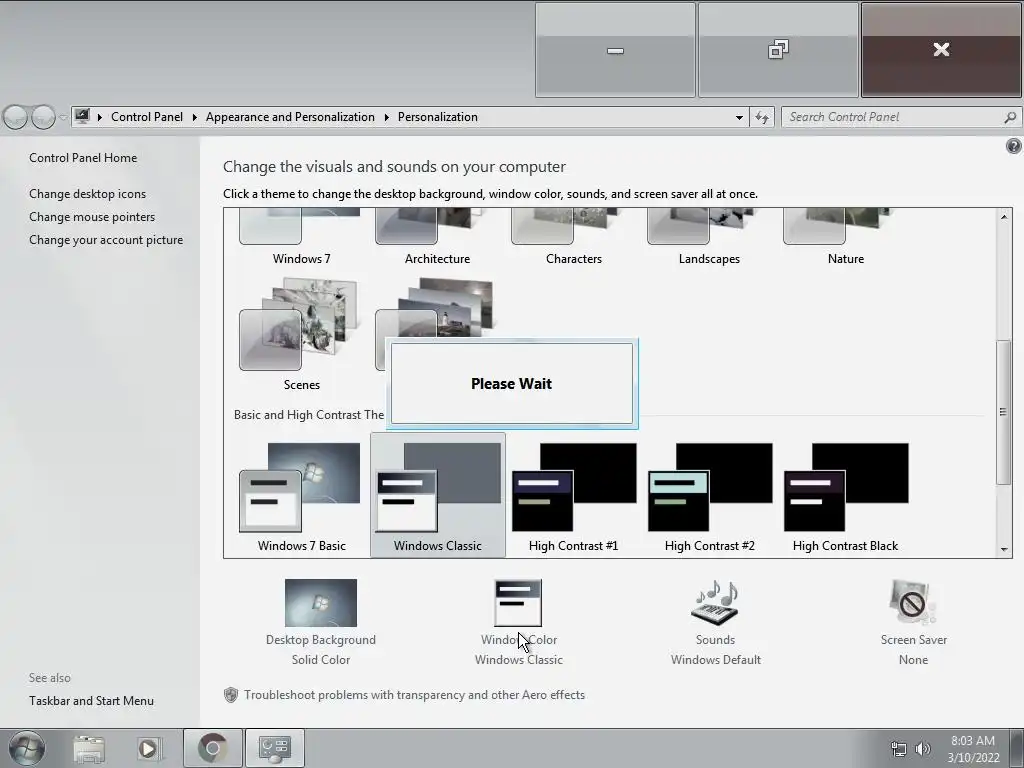Restore down the Personalization window
The height and width of the screenshot is (768, 1024).
(x=778, y=50)
